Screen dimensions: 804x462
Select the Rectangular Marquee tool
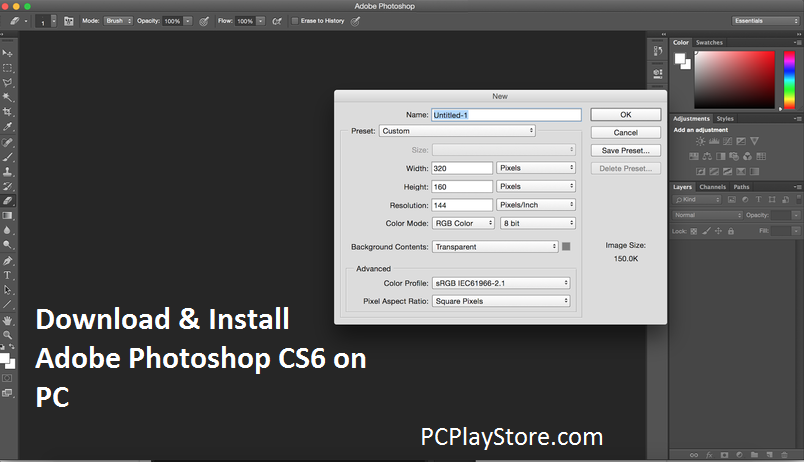tap(8, 68)
